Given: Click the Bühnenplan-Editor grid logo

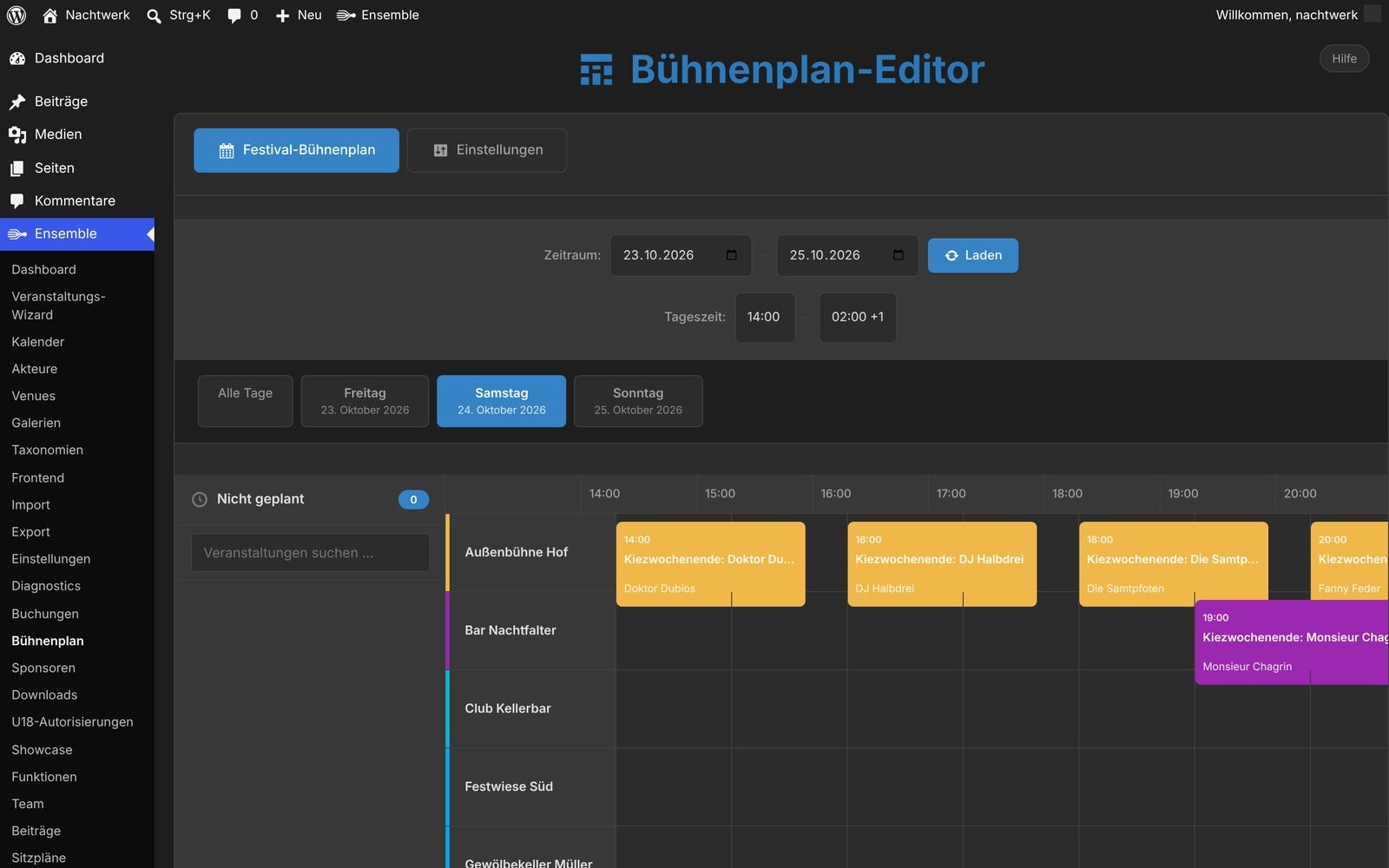Looking at the screenshot, I should (596, 69).
